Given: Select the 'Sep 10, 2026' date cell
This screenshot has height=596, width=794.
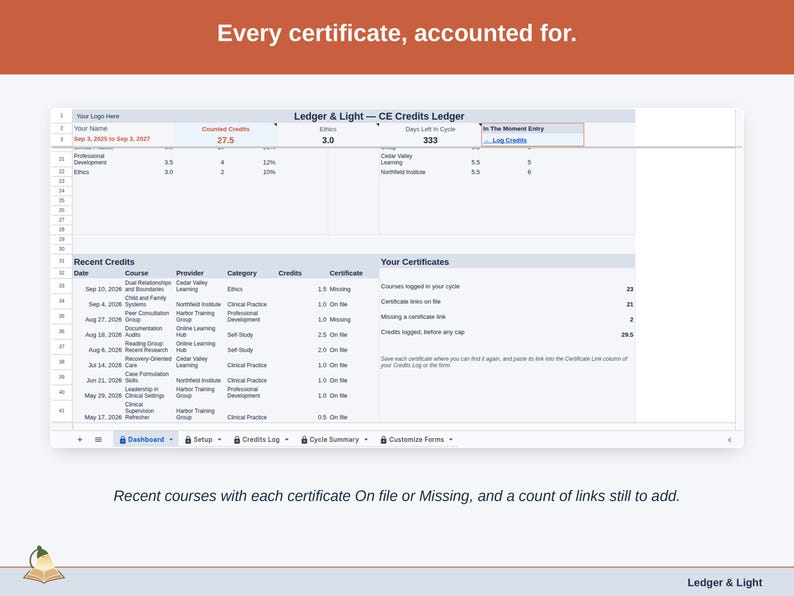Looking at the screenshot, I should (103, 289).
